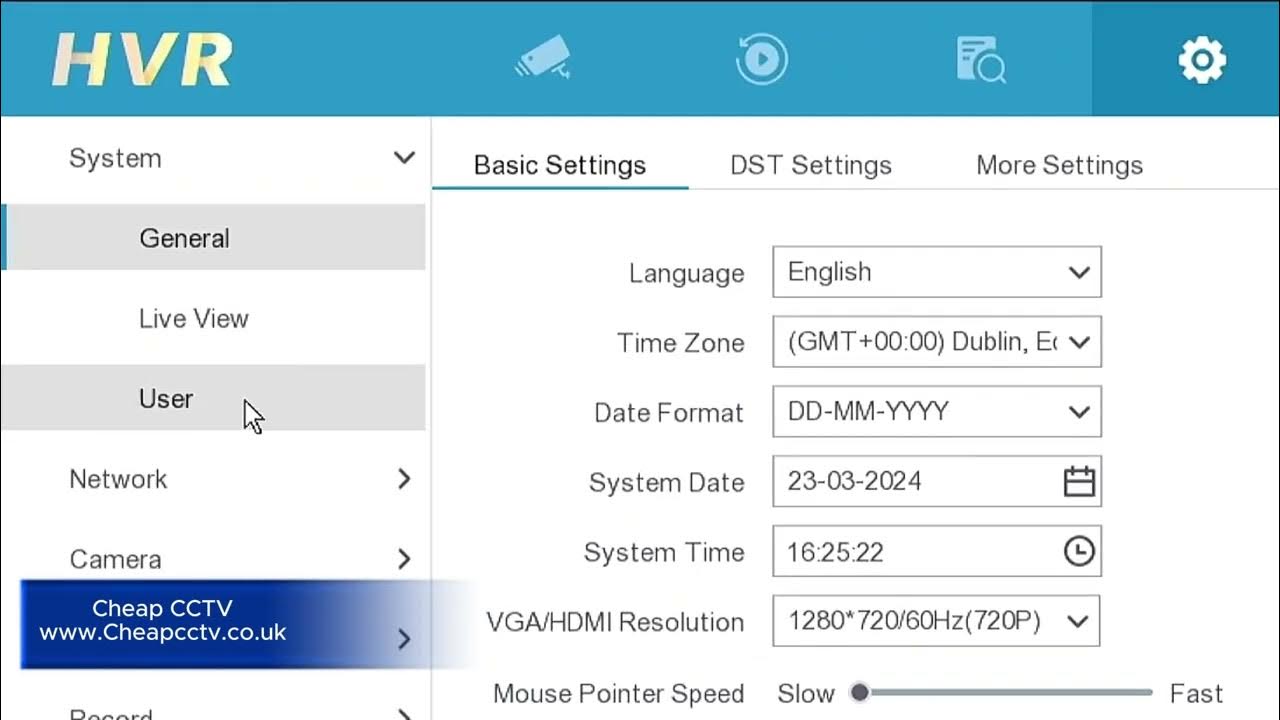
Task: Open the playback icon in header
Action: (761, 59)
